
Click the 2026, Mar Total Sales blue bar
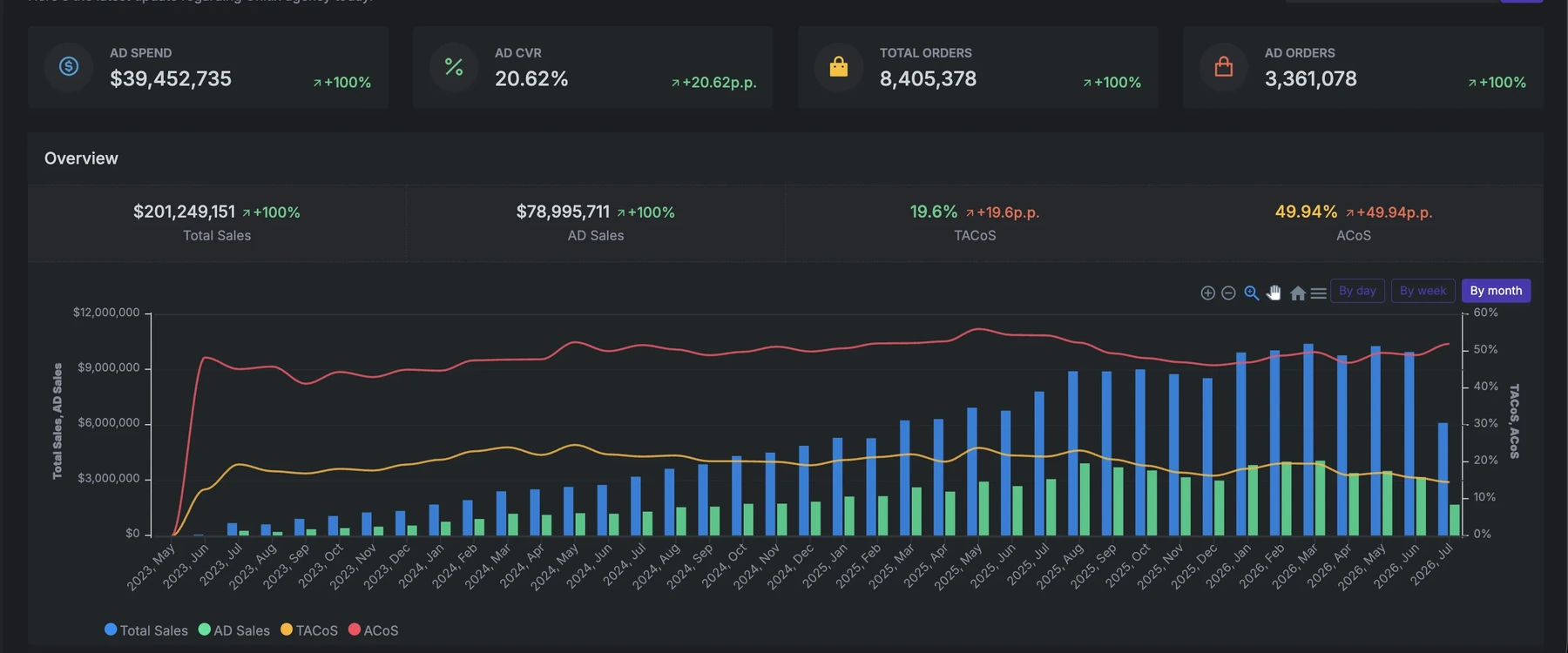tap(1308, 440)
